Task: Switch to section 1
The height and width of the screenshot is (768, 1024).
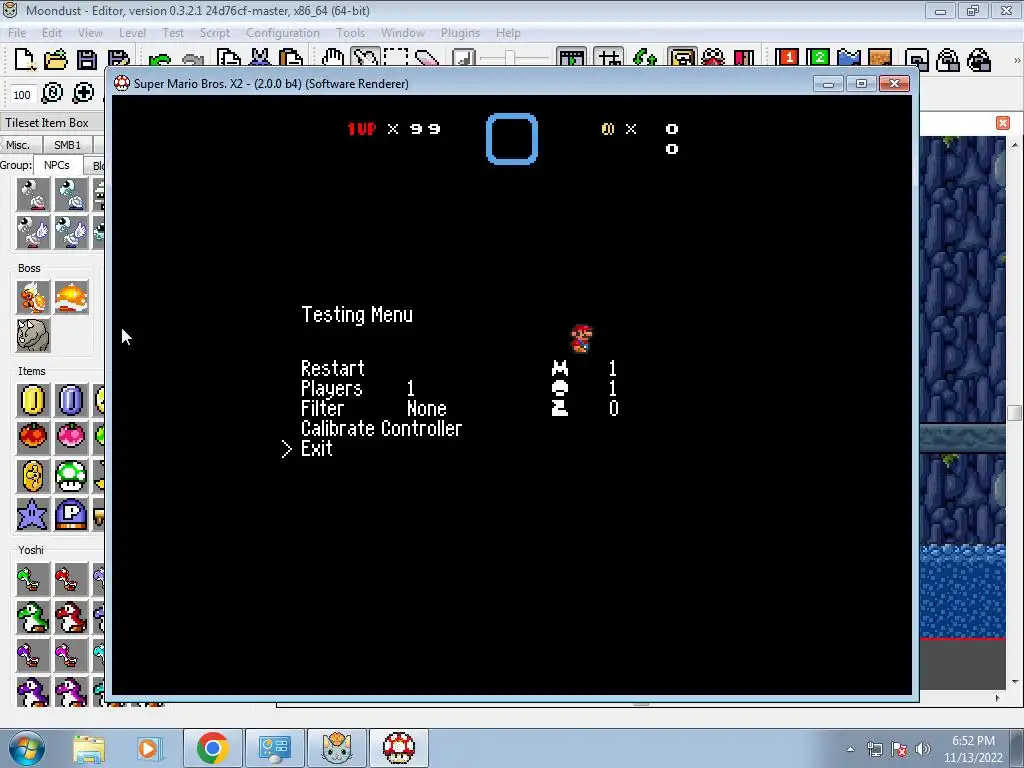Action: click(x=788, y=59)
